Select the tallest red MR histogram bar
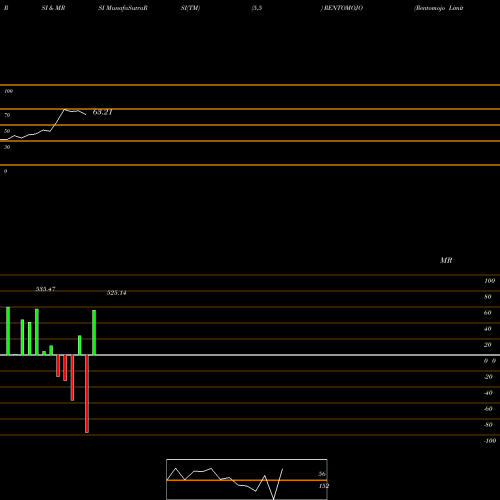Viewport: 500px width, 500px height. point(87,394)
